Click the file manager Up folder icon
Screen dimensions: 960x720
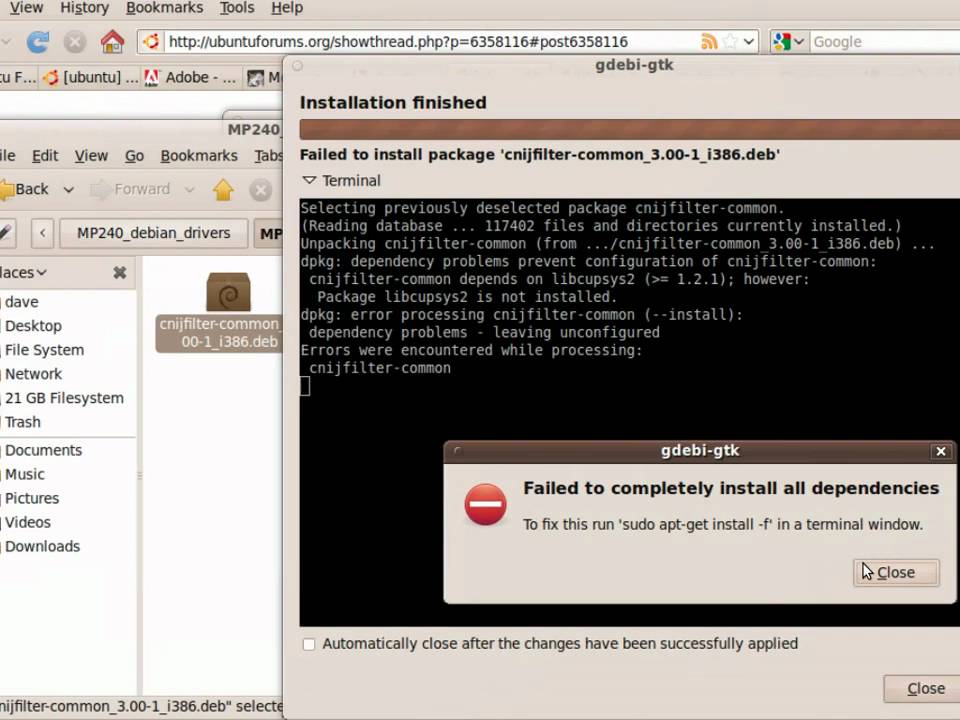pyautogui.click(x=223, y=190)
